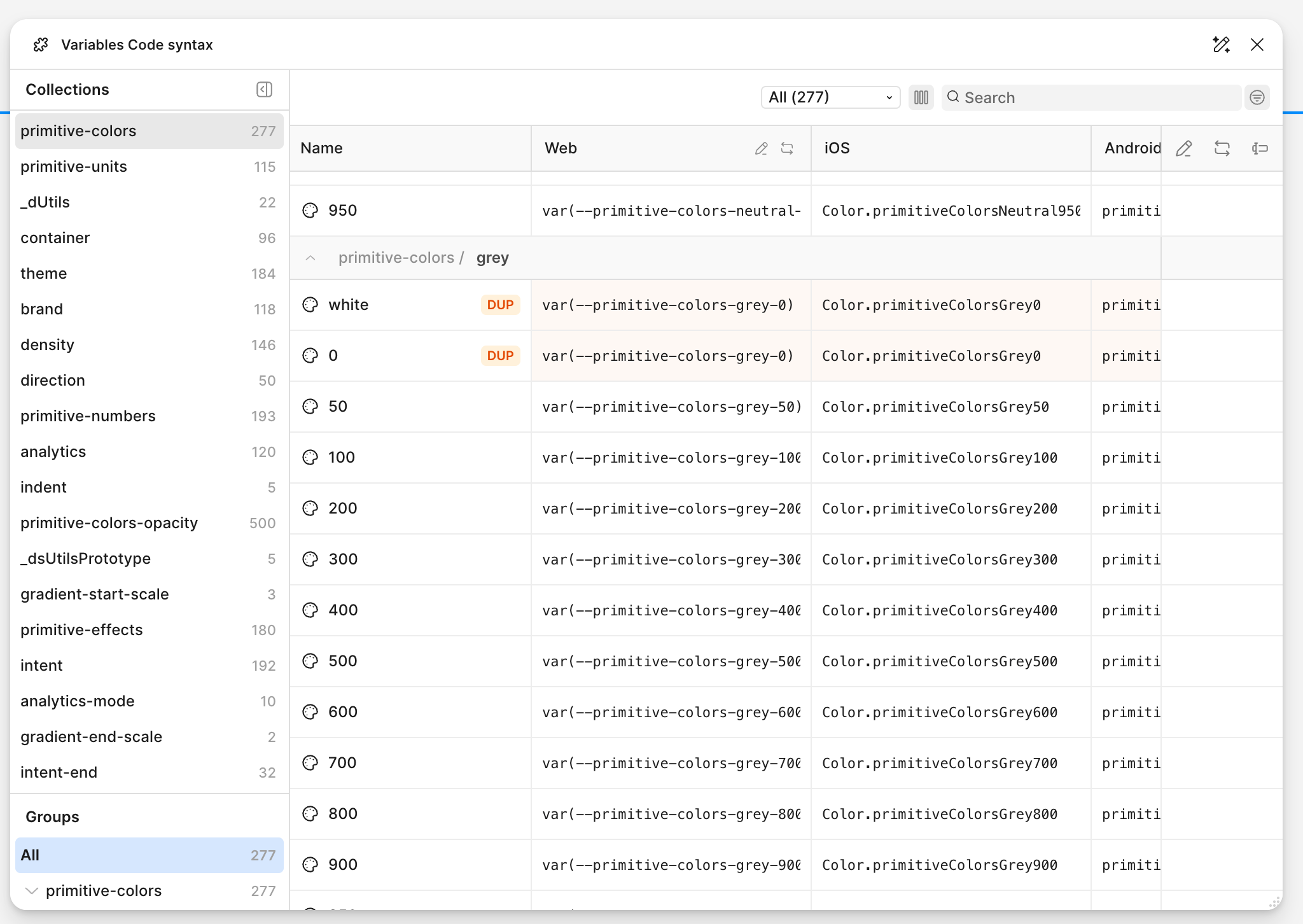Select the primitive-units collection
The height and width of the screenshot is (924, 1303).
150,167
